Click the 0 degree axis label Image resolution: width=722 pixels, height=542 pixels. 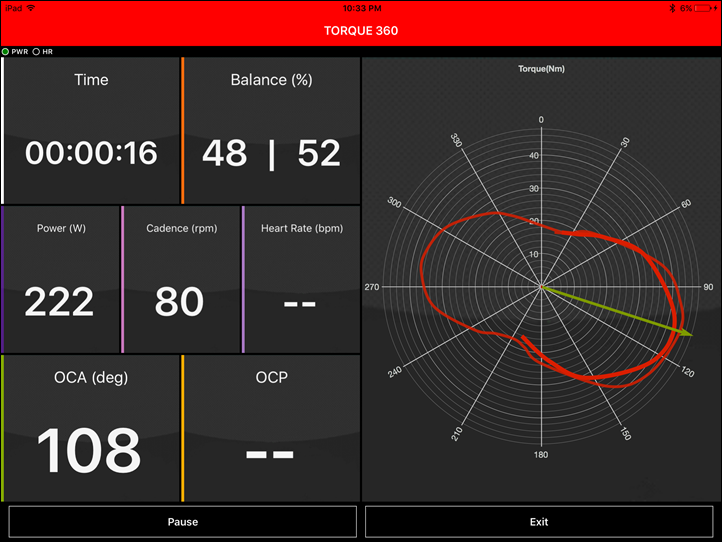click(x=541, y=120)
